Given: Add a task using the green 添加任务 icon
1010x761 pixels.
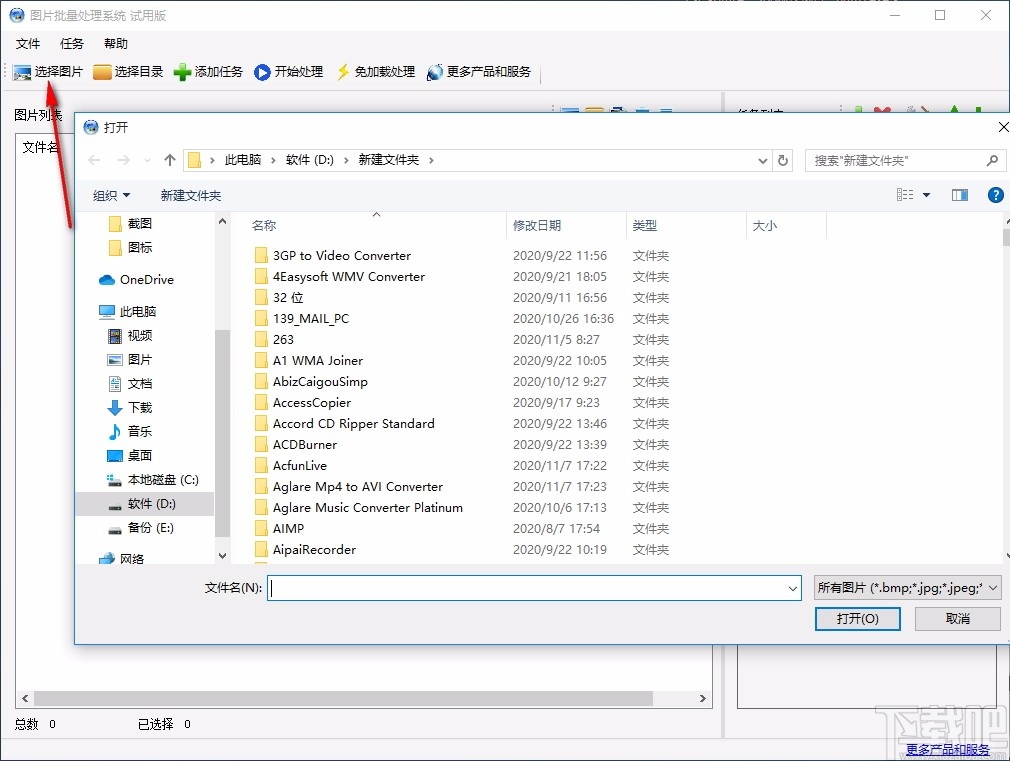Looking at the screenshot, I should (x=206, y=71).
